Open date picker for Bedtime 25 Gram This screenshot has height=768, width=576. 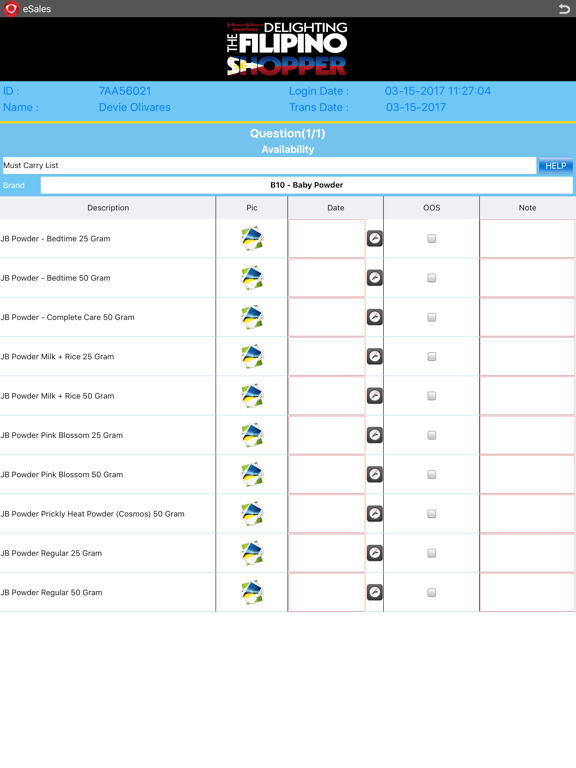coord(375,239)
